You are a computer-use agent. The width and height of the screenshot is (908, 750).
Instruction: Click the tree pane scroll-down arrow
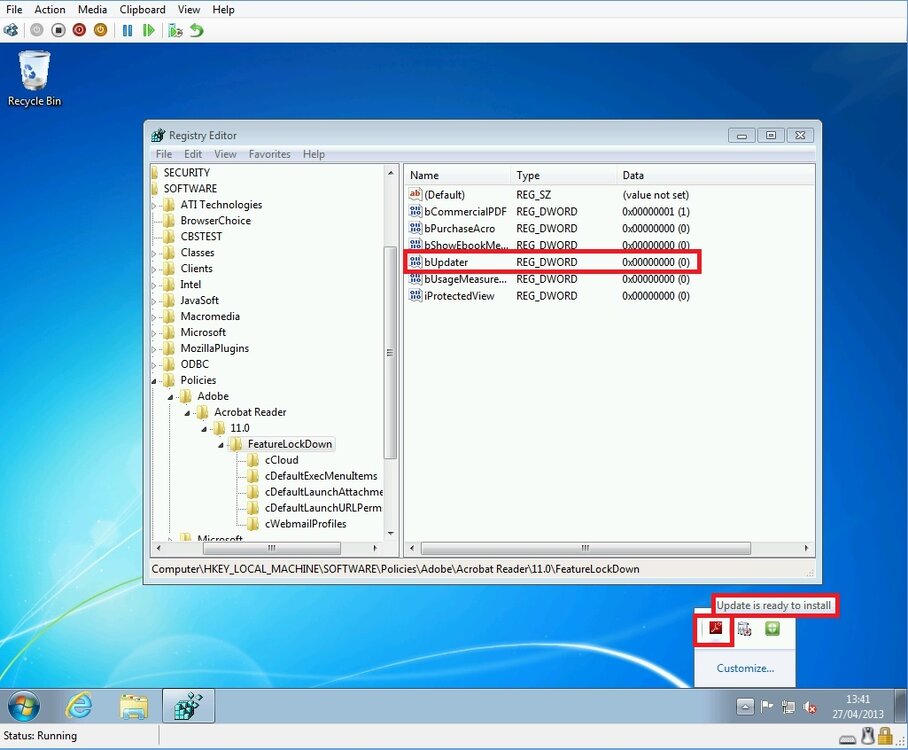click(390, 533)
